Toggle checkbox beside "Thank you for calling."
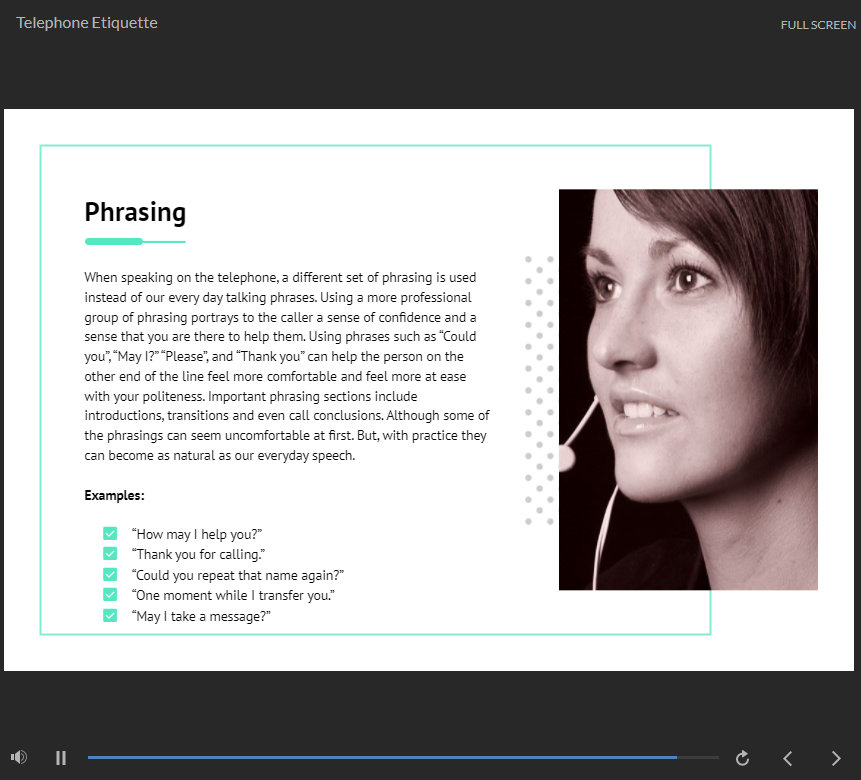This screenshot has width=861, height=780. coord(110,554)
